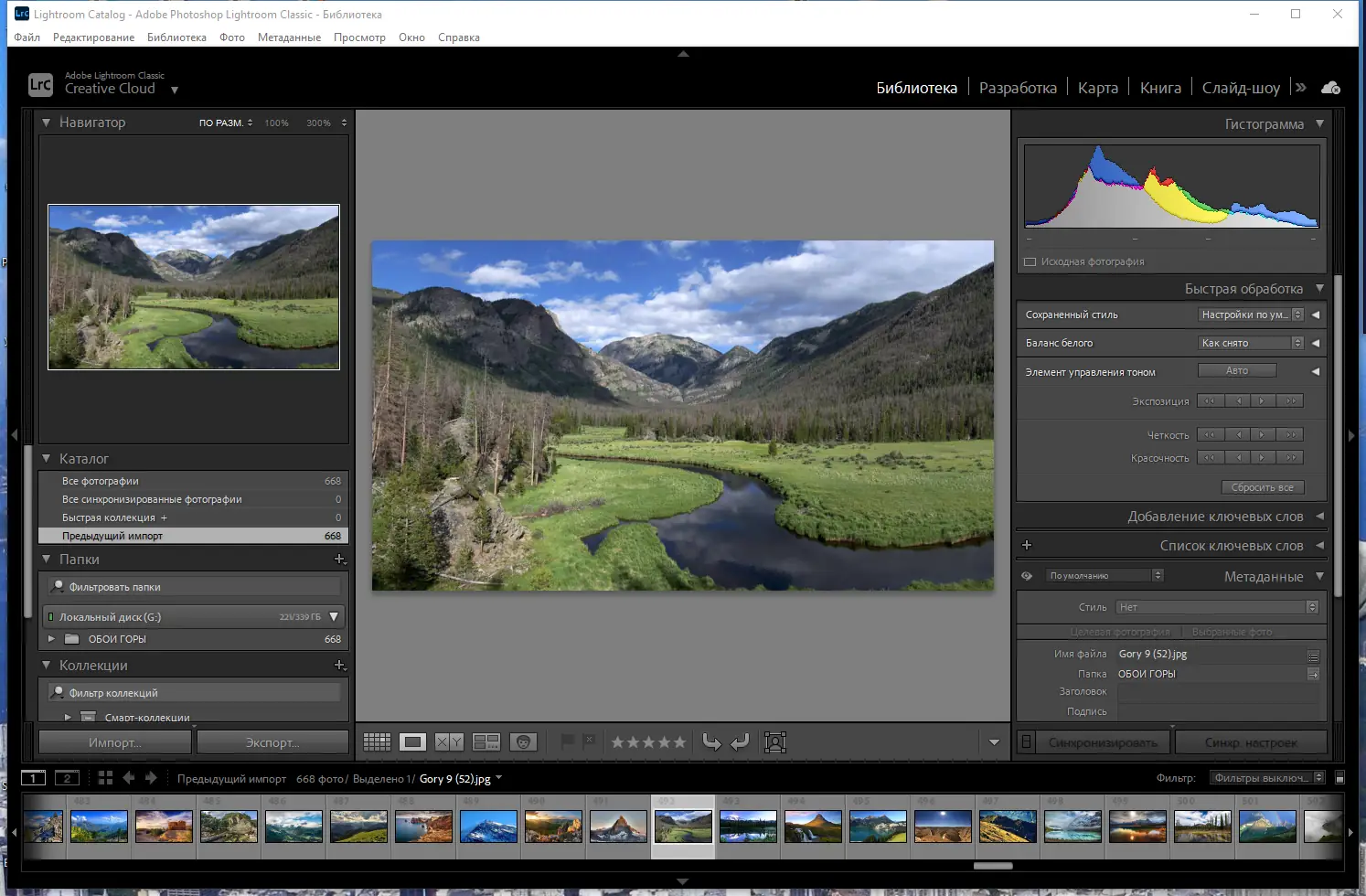Open the Метаданные menu

(289, 37)
